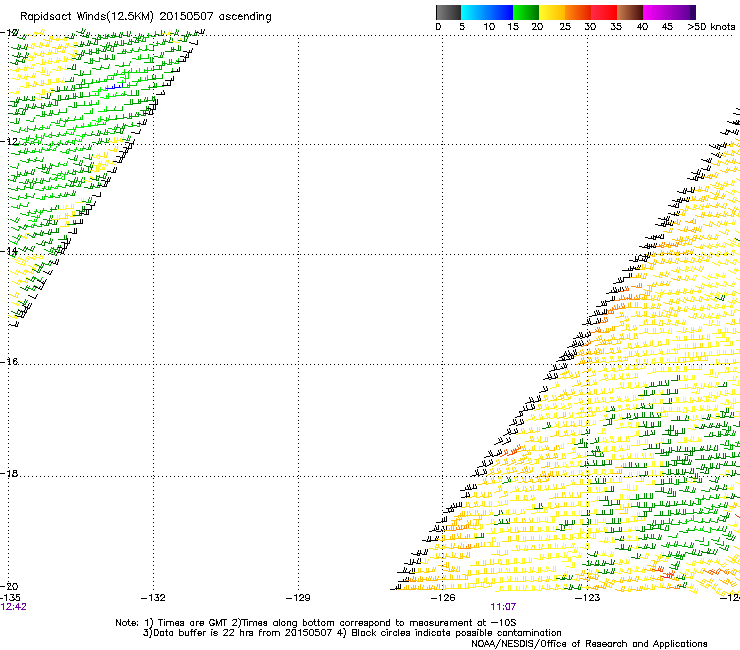The width and height of the screenshot is (740, 650).
Task: Click the latitude label '-18'
Action: [x=9, y=473]
